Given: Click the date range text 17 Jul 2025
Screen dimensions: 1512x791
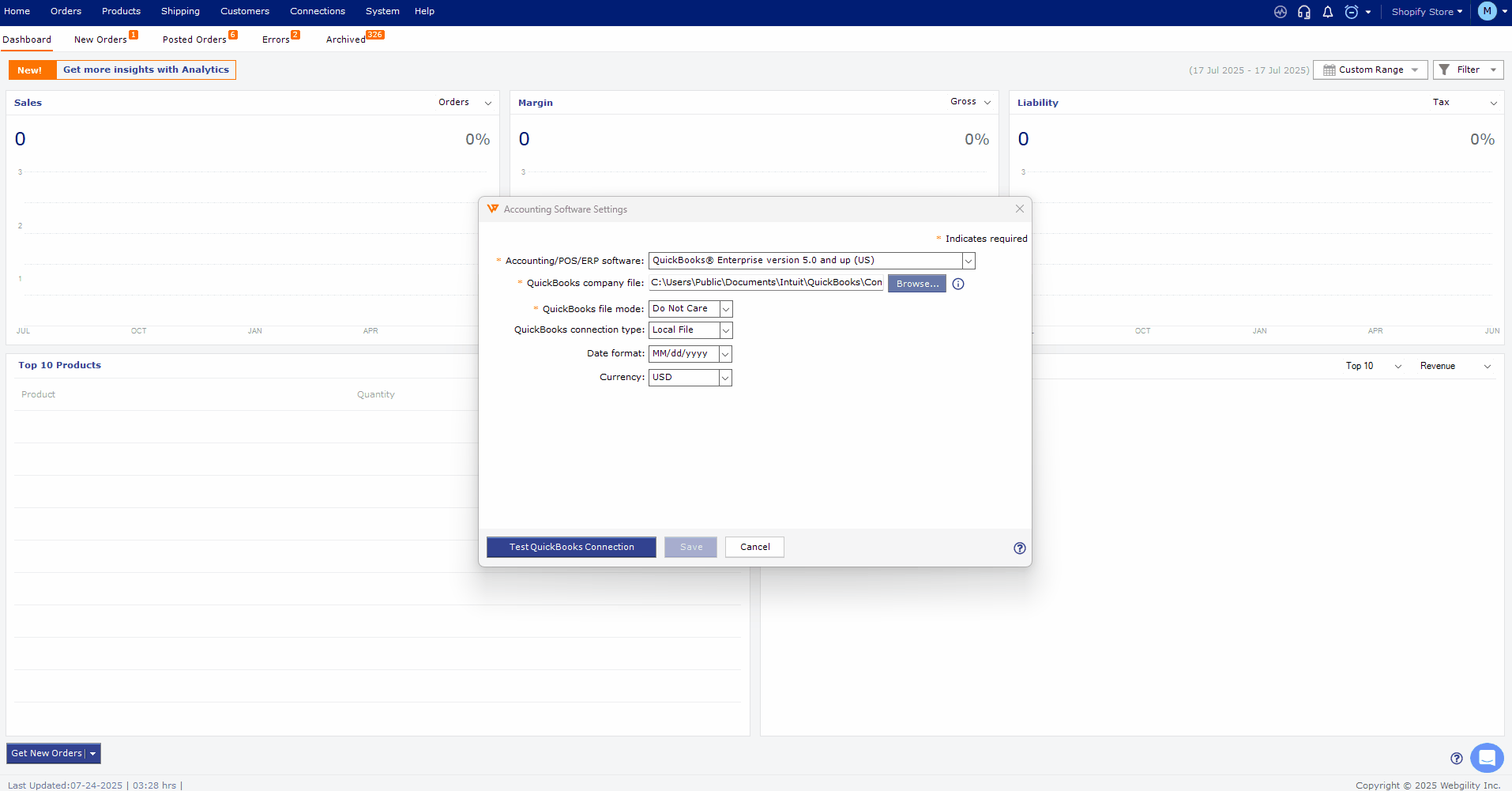Looking at the screenshot, I should point(1249,70).
